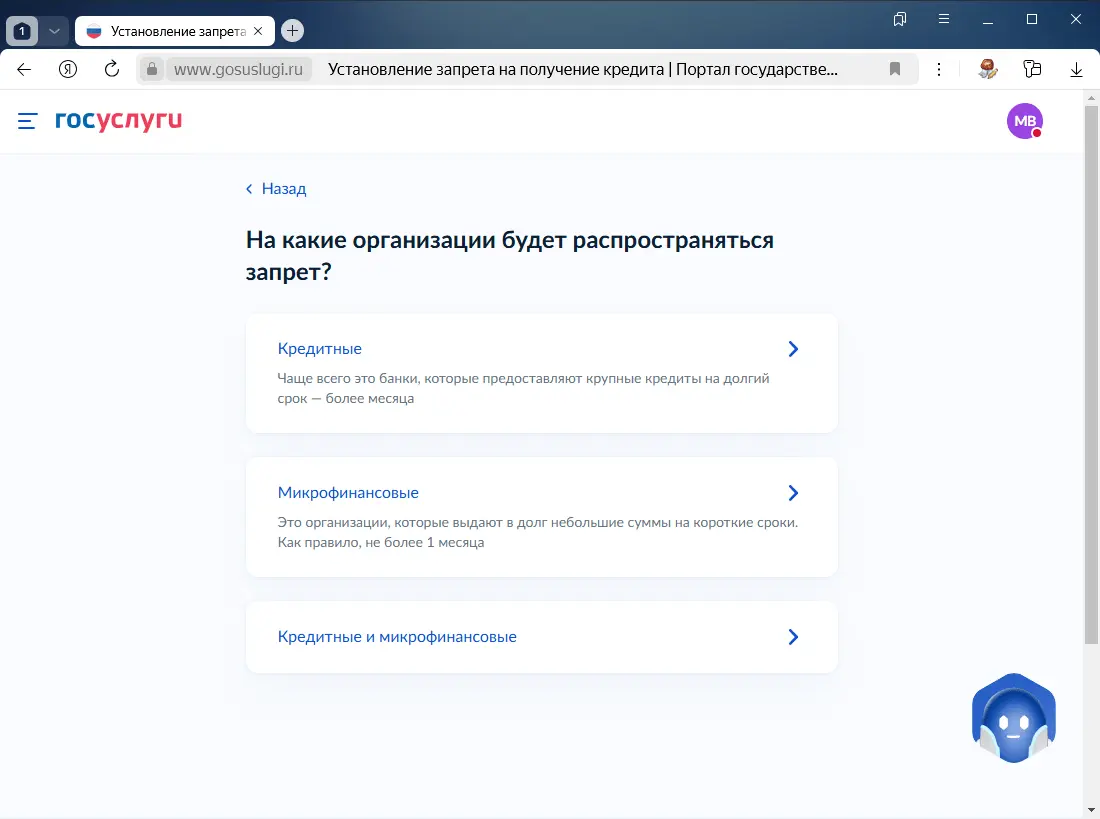Screen dimensions: 1100x819
Task: Open the bookmarks collection icon in title bar
Action: pos(900,19)
